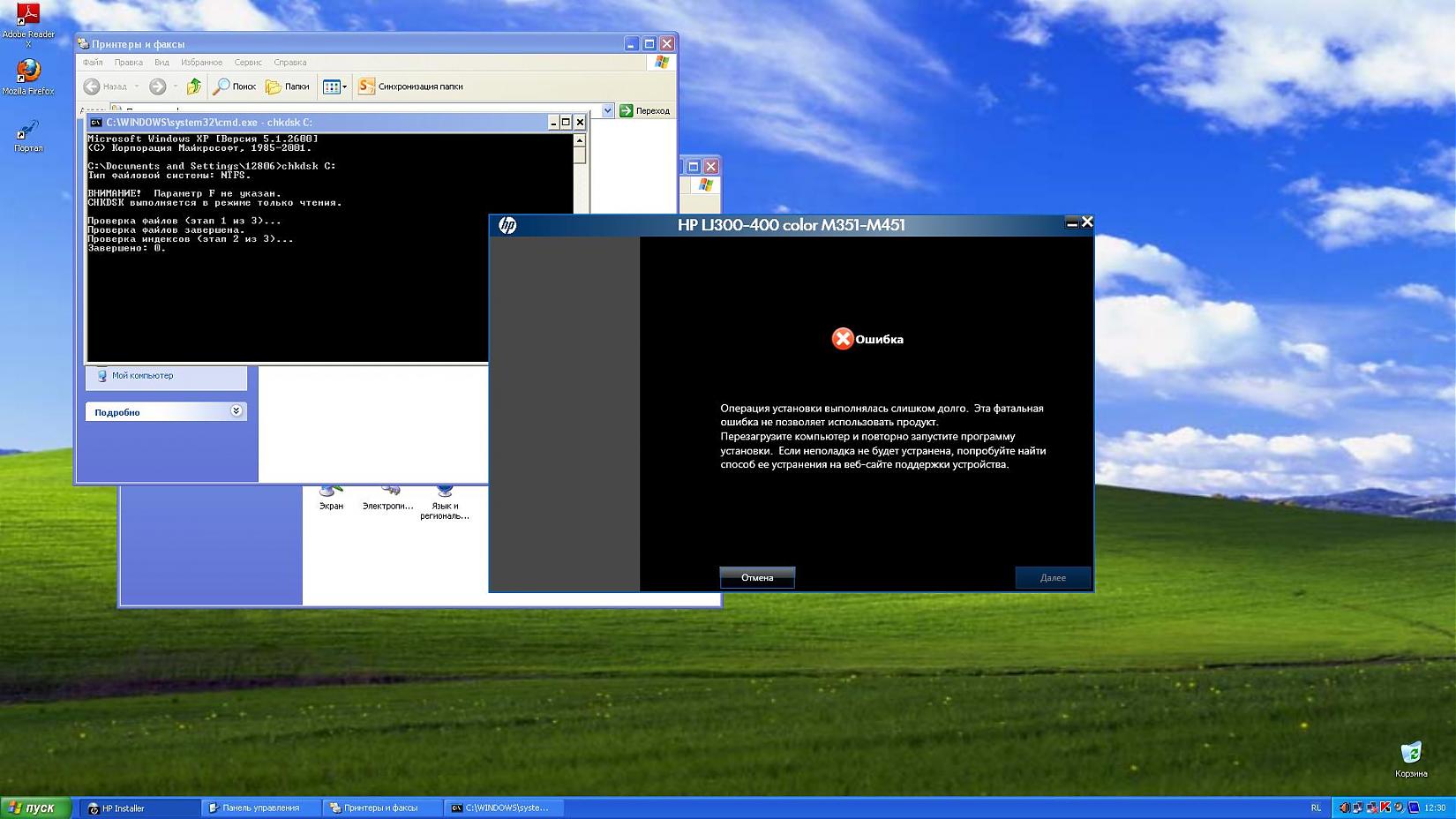Viewport: 1456px width, 819px height.
Task: Switch to the cmd.exe taskbar button
Action: 503,808
